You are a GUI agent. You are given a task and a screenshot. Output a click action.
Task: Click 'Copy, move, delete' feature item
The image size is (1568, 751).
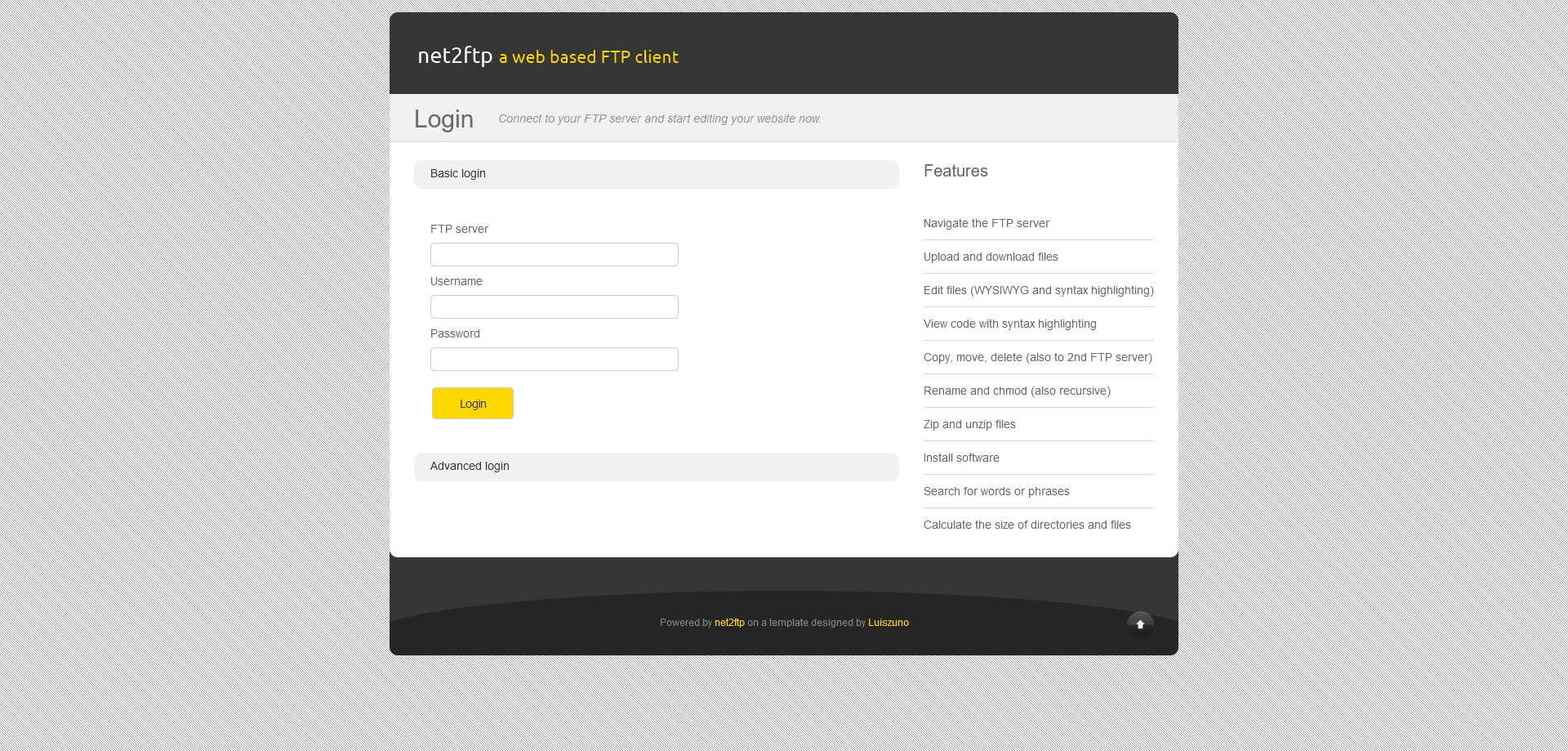pos(1037,357)
